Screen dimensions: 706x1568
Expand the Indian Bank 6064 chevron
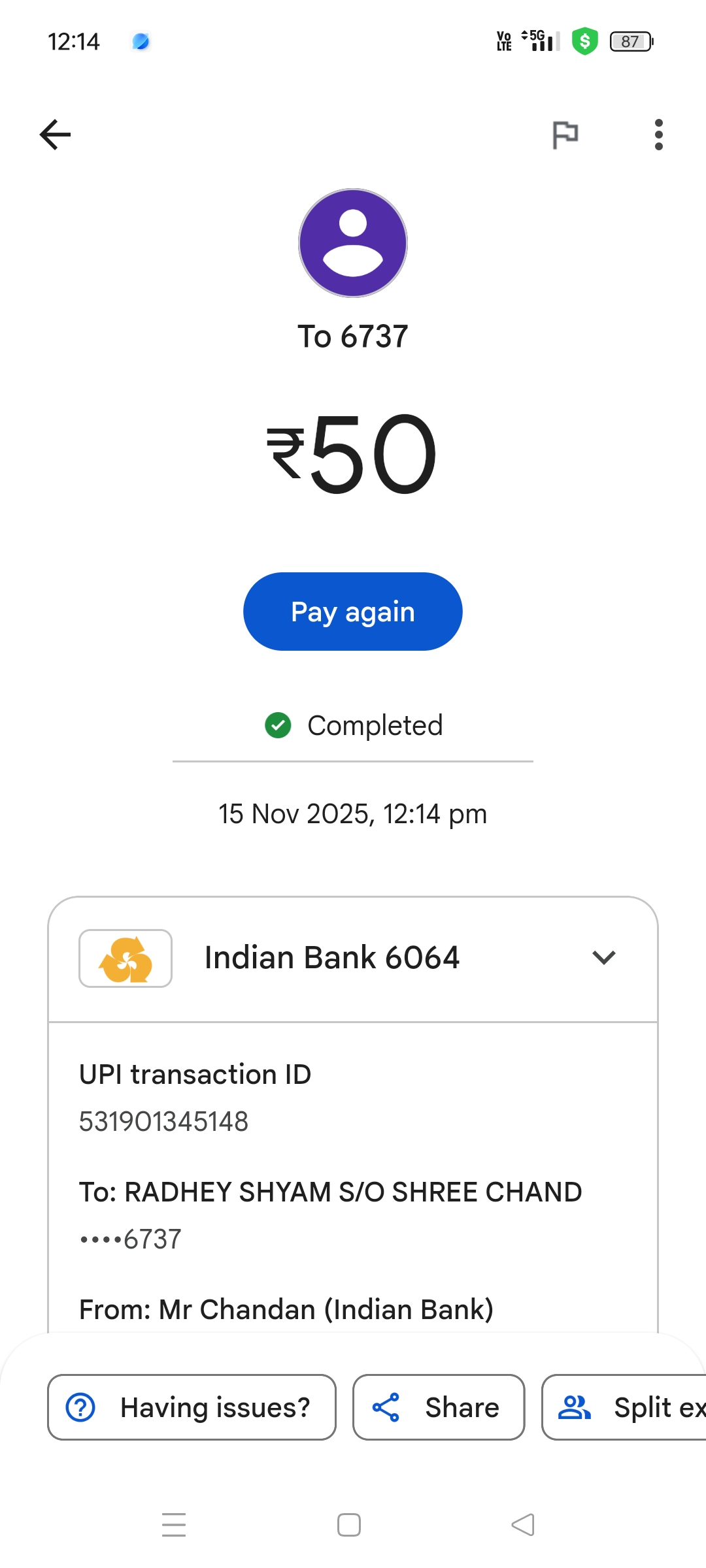(x=603, y=958)
